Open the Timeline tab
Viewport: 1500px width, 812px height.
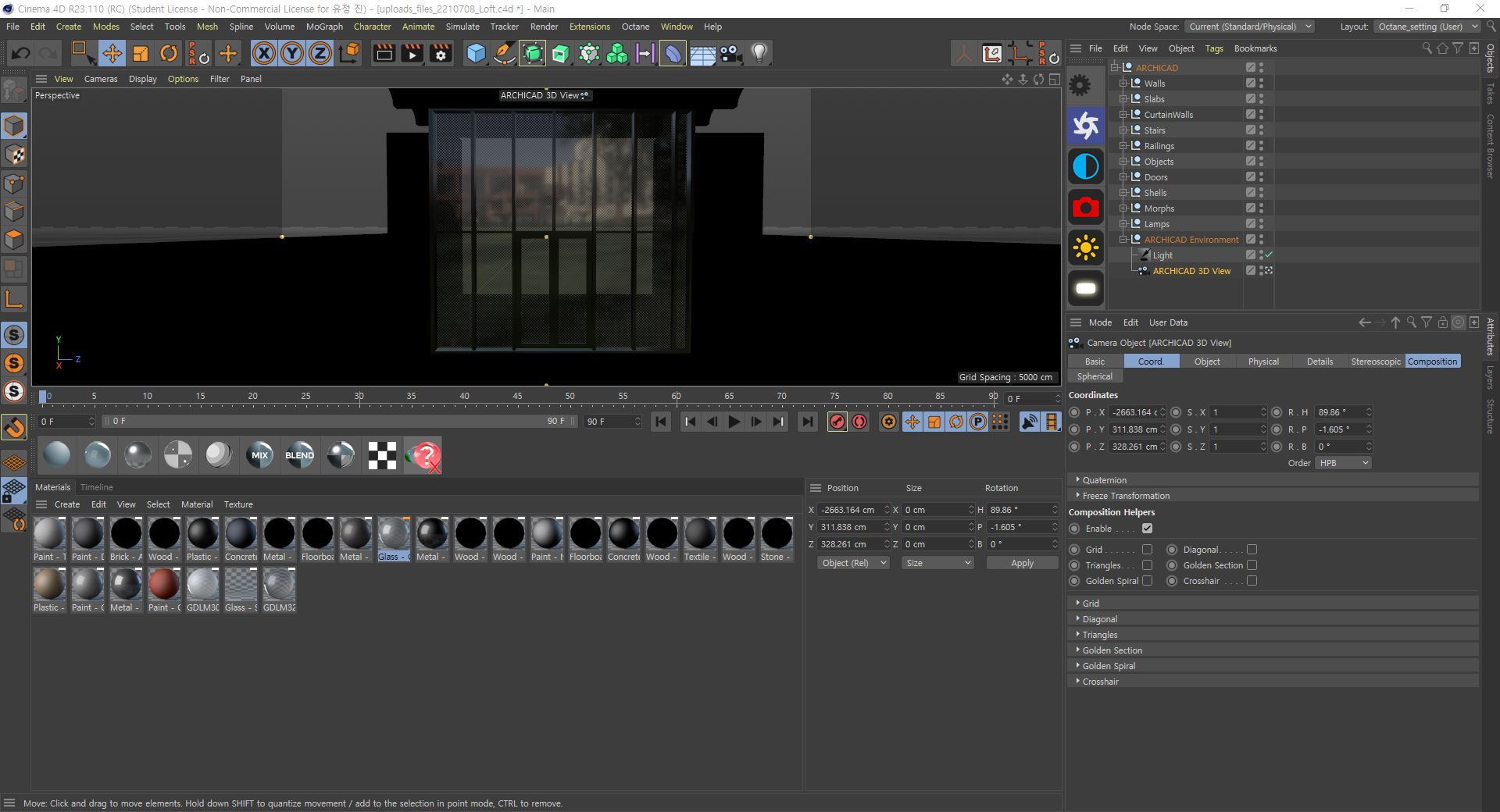coord(96,487)
